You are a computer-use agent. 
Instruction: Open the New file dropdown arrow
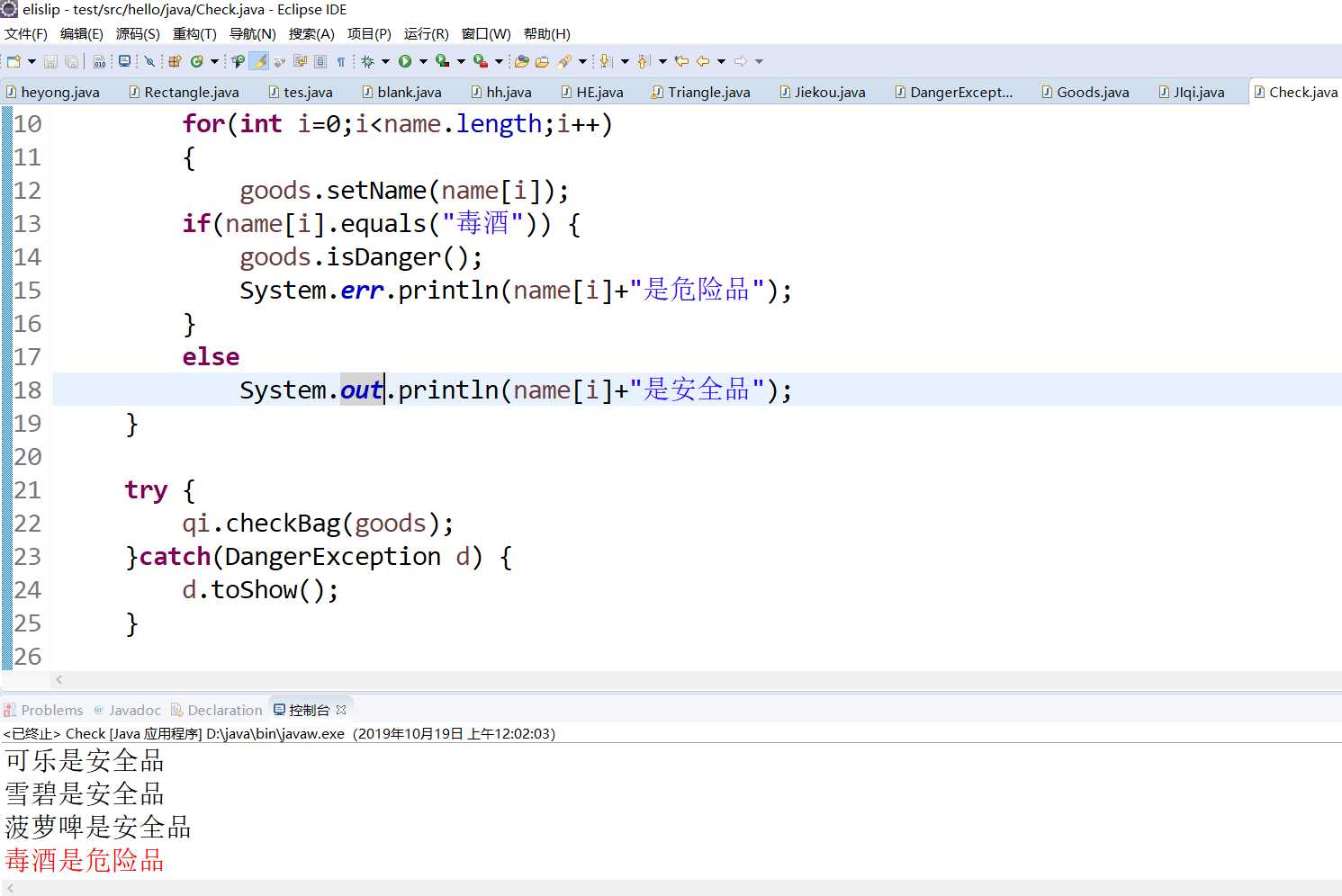(32, 61)
